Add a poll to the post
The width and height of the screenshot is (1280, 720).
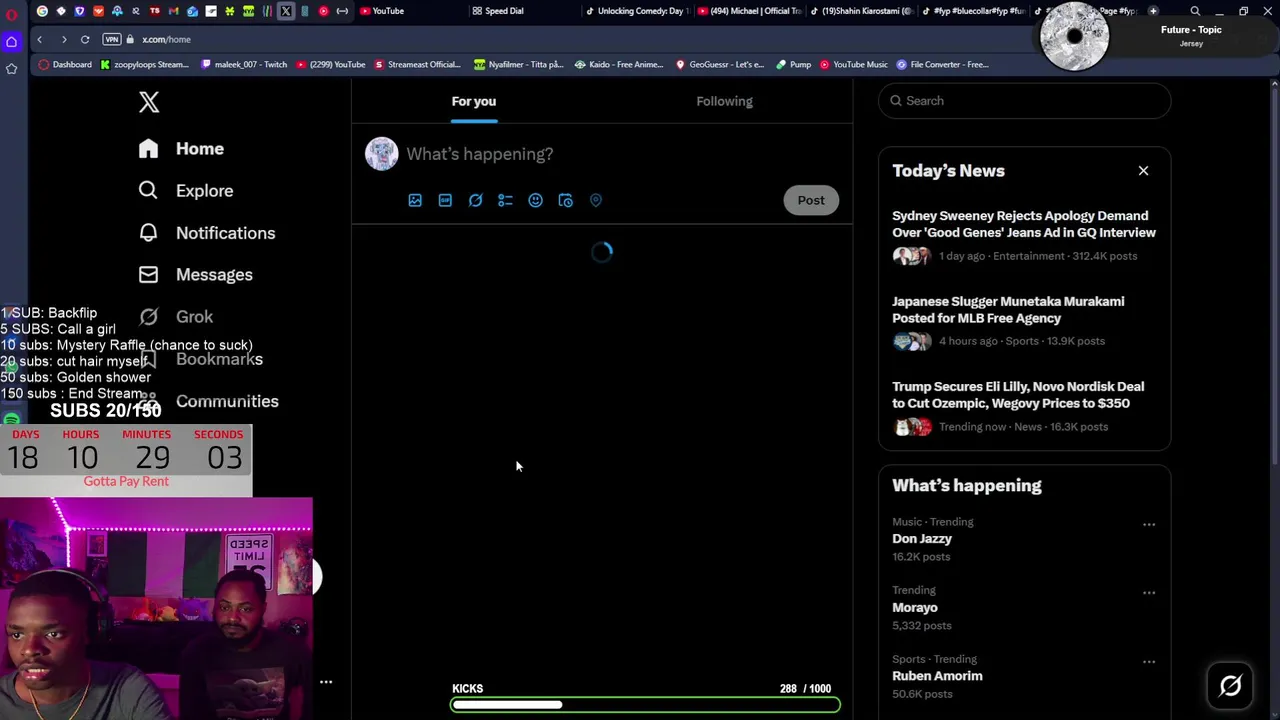point(505,200)
